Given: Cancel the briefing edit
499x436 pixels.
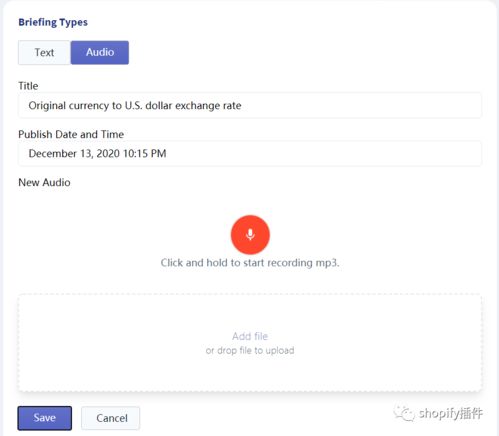Looking at the screenshot, I should [111, 418].
